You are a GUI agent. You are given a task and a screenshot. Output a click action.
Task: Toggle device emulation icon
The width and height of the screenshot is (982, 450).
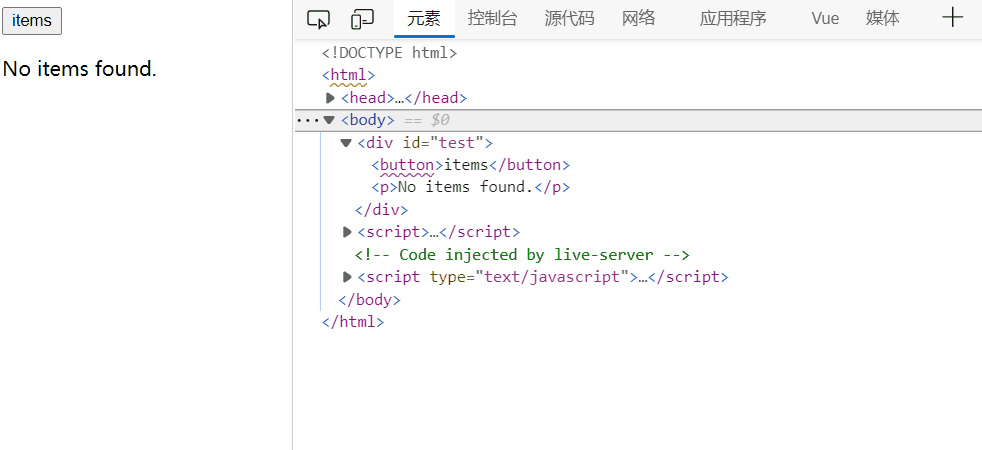[x=362, y=19]
